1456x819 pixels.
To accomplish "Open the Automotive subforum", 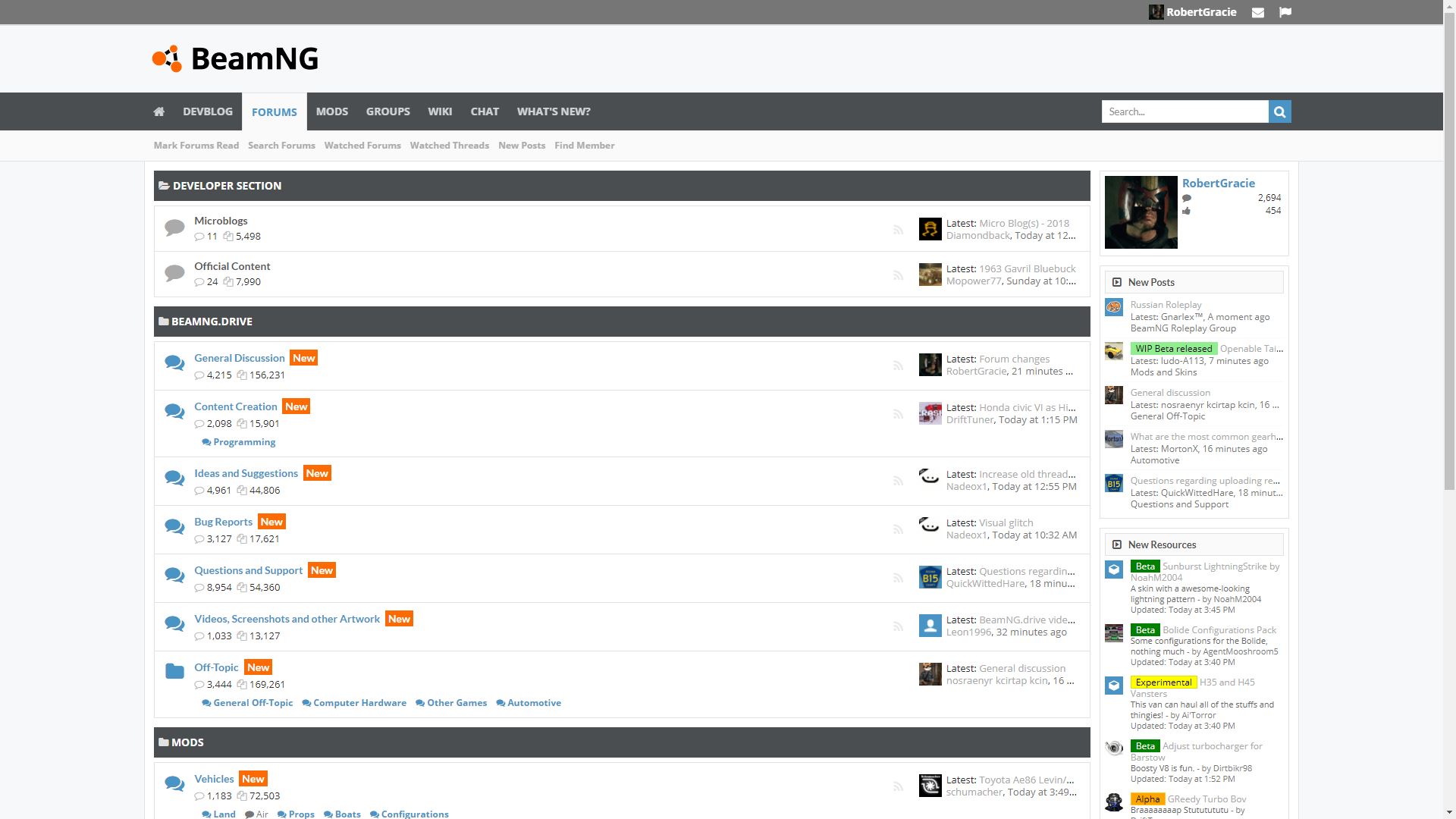I will [x=529, y=703].
